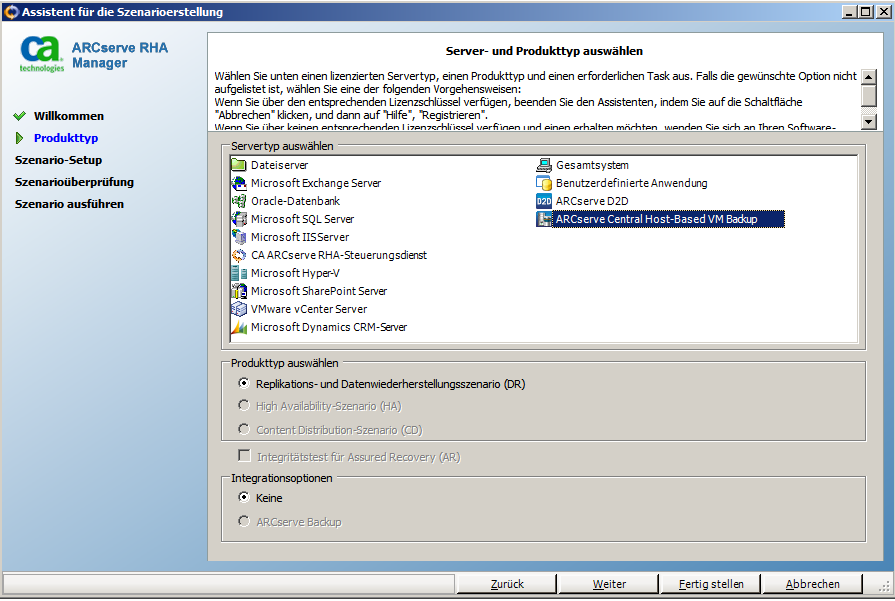Choose ARCserve Backup integration option
The image size is (895, 601).
click(244, 521)
